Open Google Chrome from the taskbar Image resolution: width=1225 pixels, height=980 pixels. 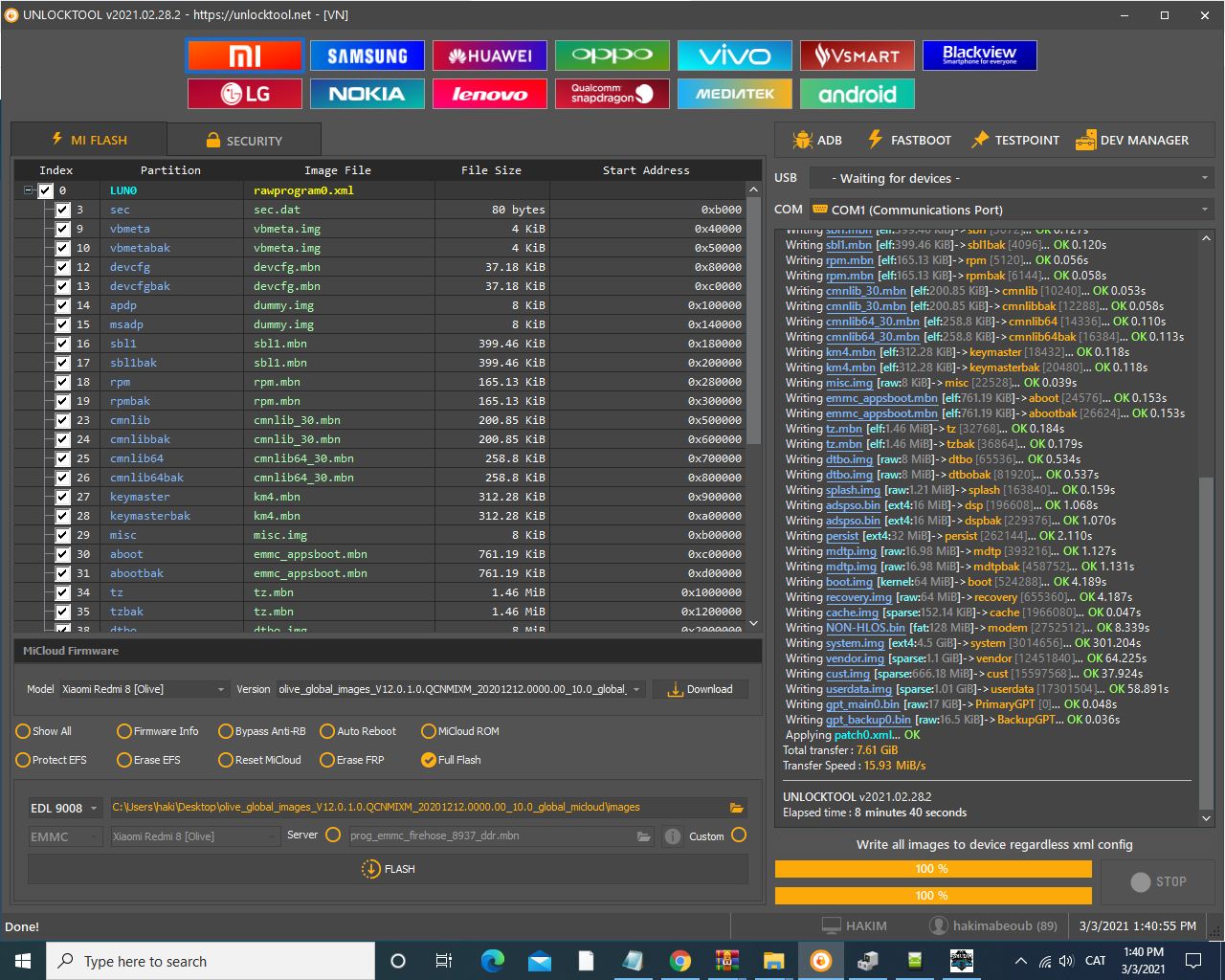680,961
